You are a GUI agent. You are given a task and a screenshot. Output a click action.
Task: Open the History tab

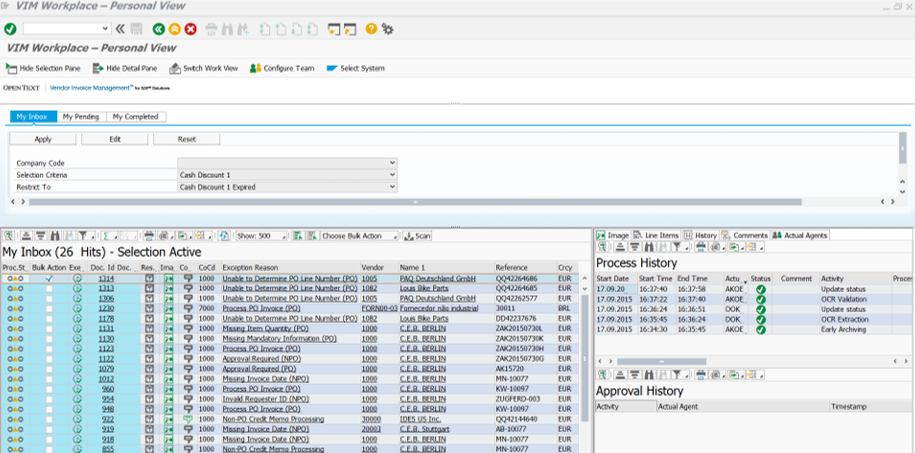coord(700,235)
